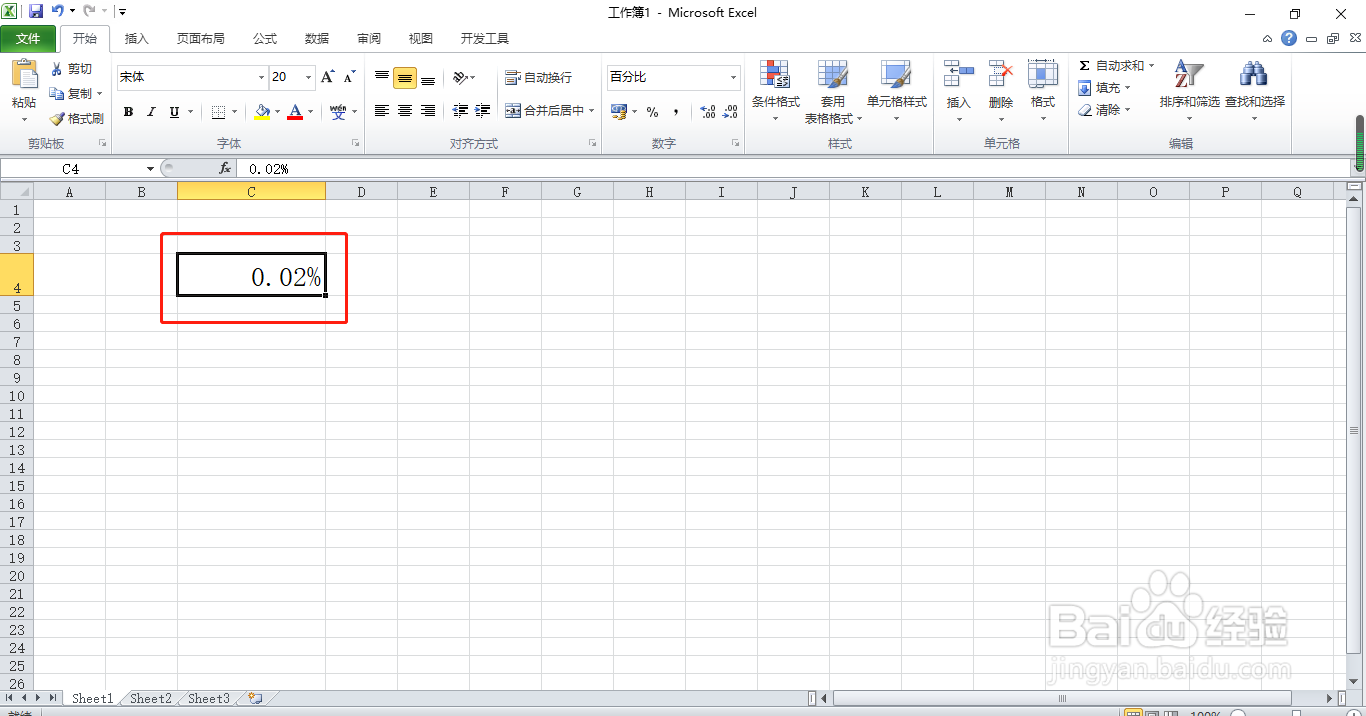
Task: Open Format as Table (套用表格格式)
Action: 833,91
